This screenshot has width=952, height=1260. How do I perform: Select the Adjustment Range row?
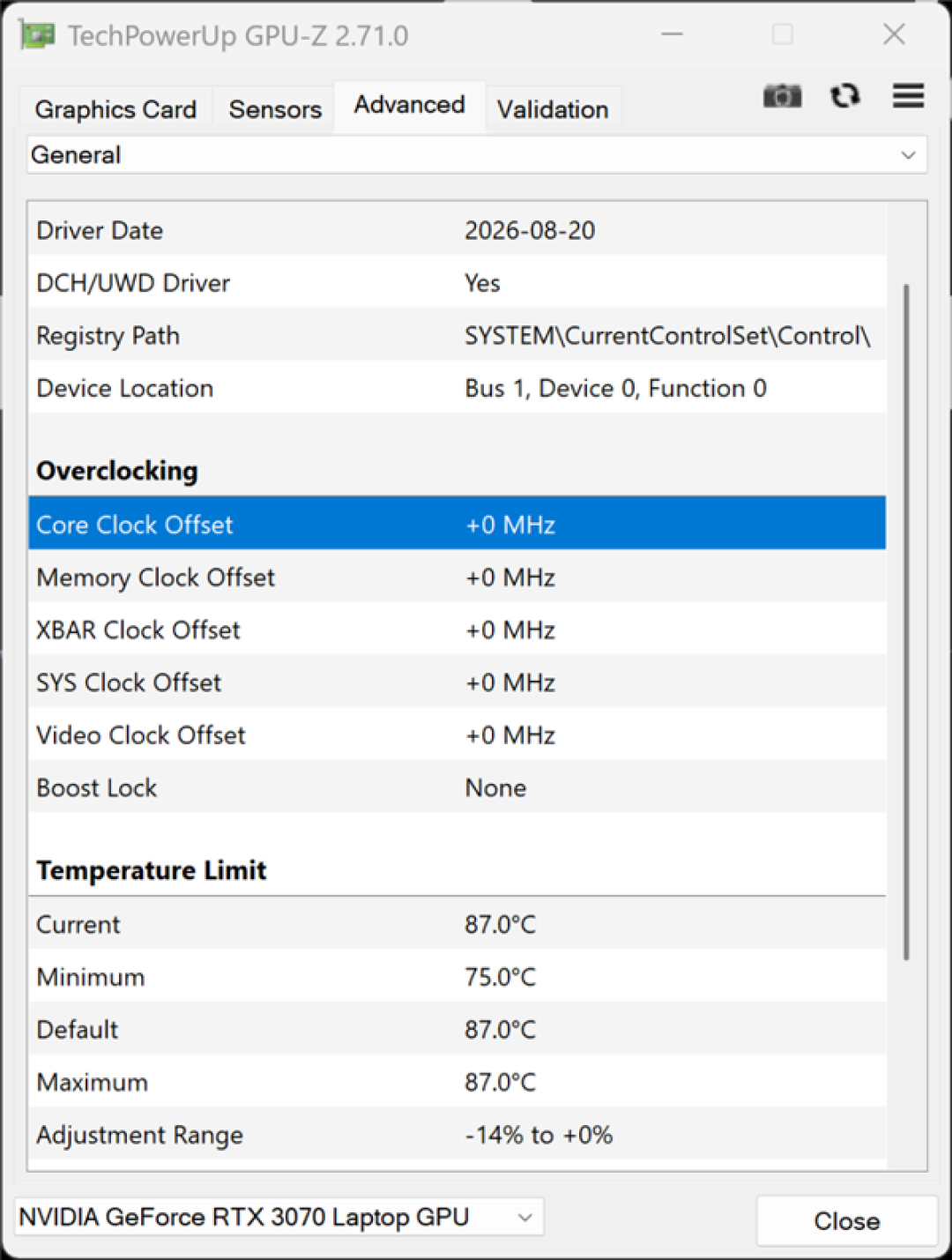pos(457,1136)
